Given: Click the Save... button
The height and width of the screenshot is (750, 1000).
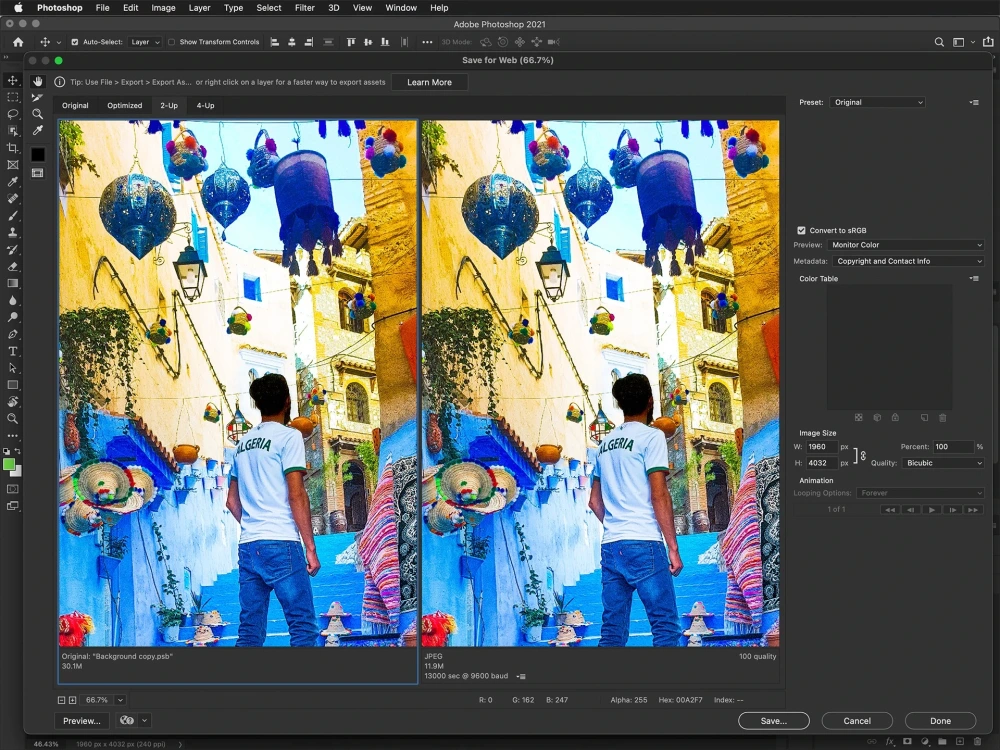Looking at the screenshot, I should [x=774, y=721].
